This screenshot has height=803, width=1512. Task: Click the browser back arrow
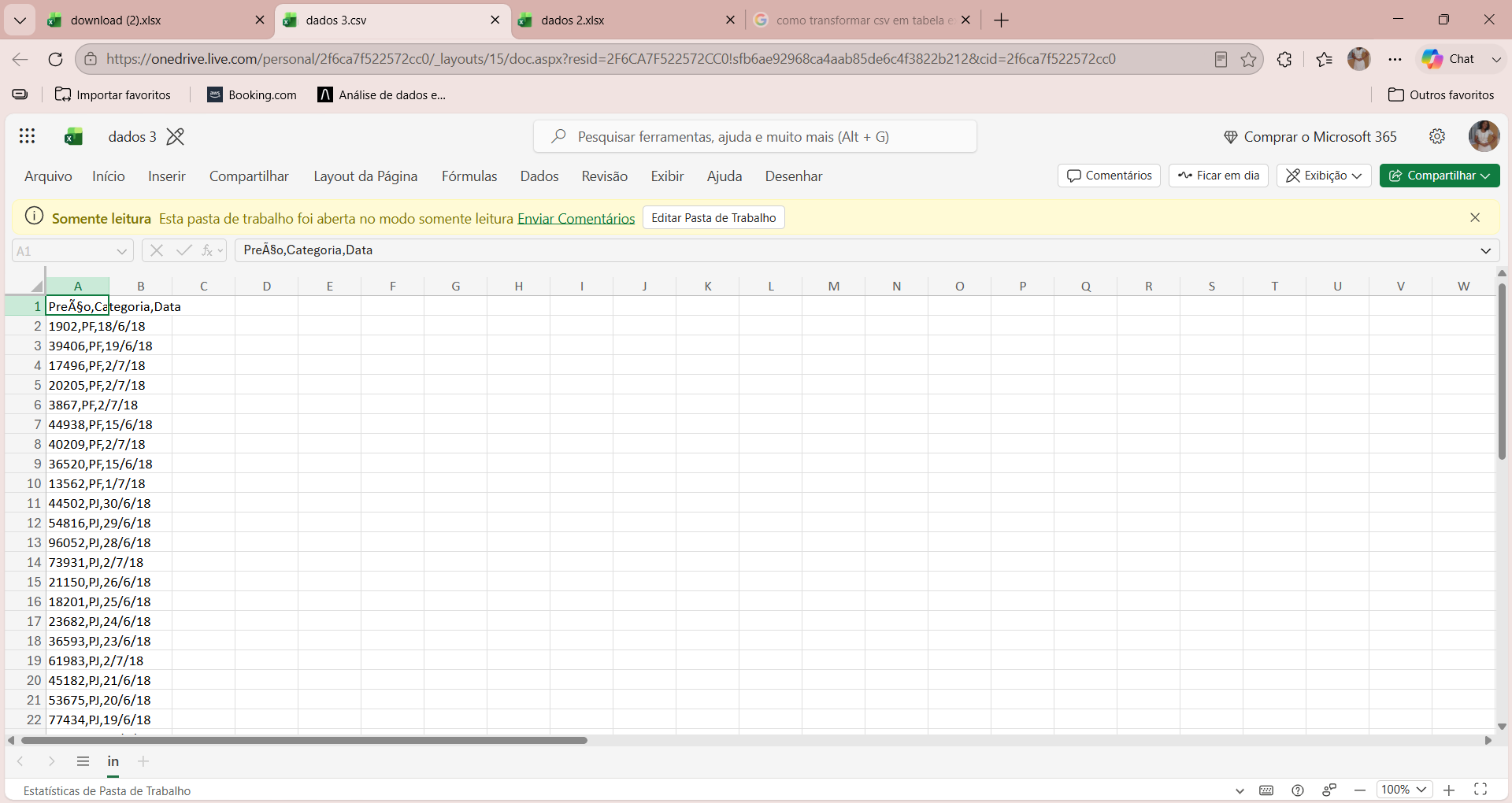20,59
